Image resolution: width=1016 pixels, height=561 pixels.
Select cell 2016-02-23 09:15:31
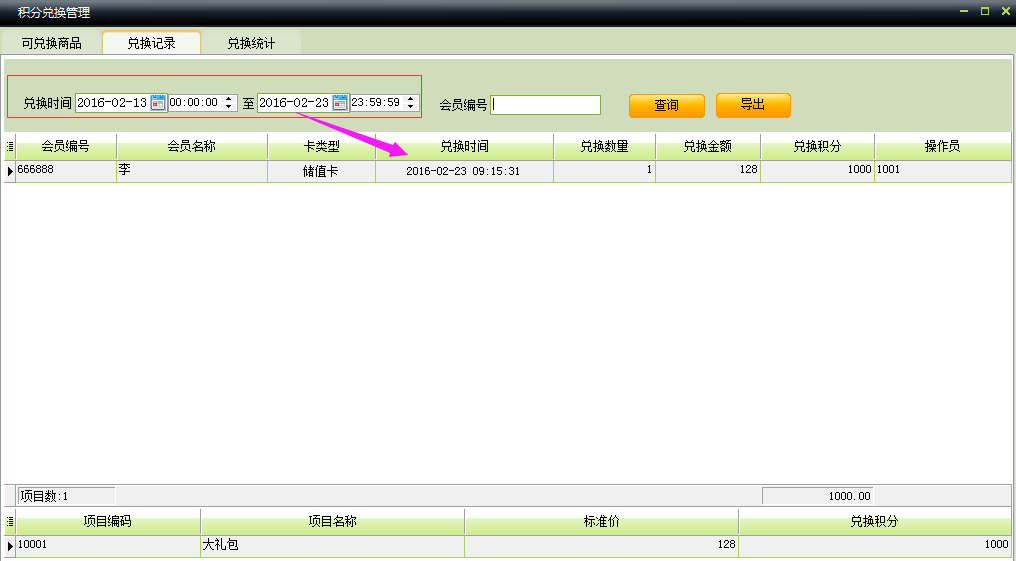click(x=465, y=171)
